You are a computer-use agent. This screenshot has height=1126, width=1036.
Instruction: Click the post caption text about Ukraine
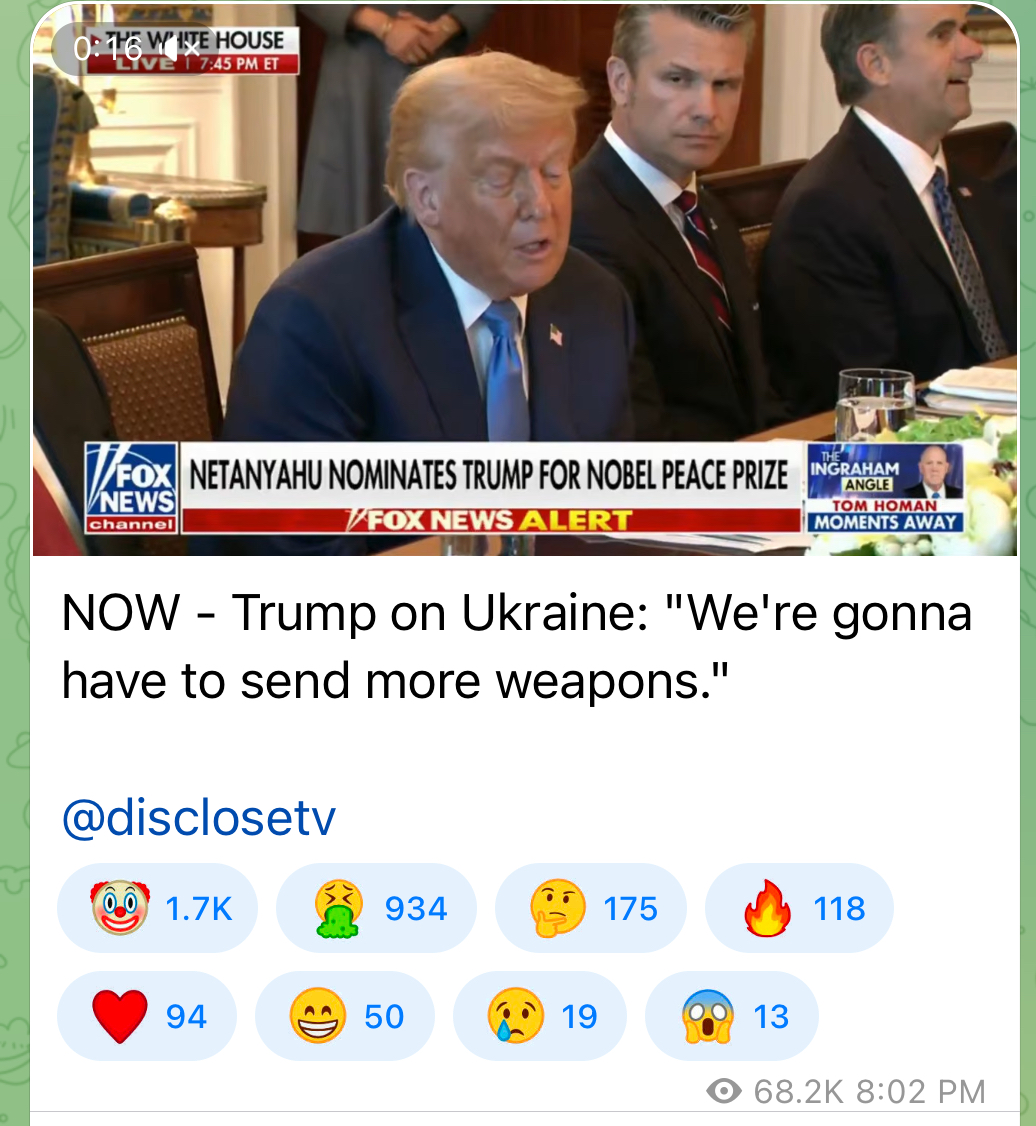coord(517,646)
